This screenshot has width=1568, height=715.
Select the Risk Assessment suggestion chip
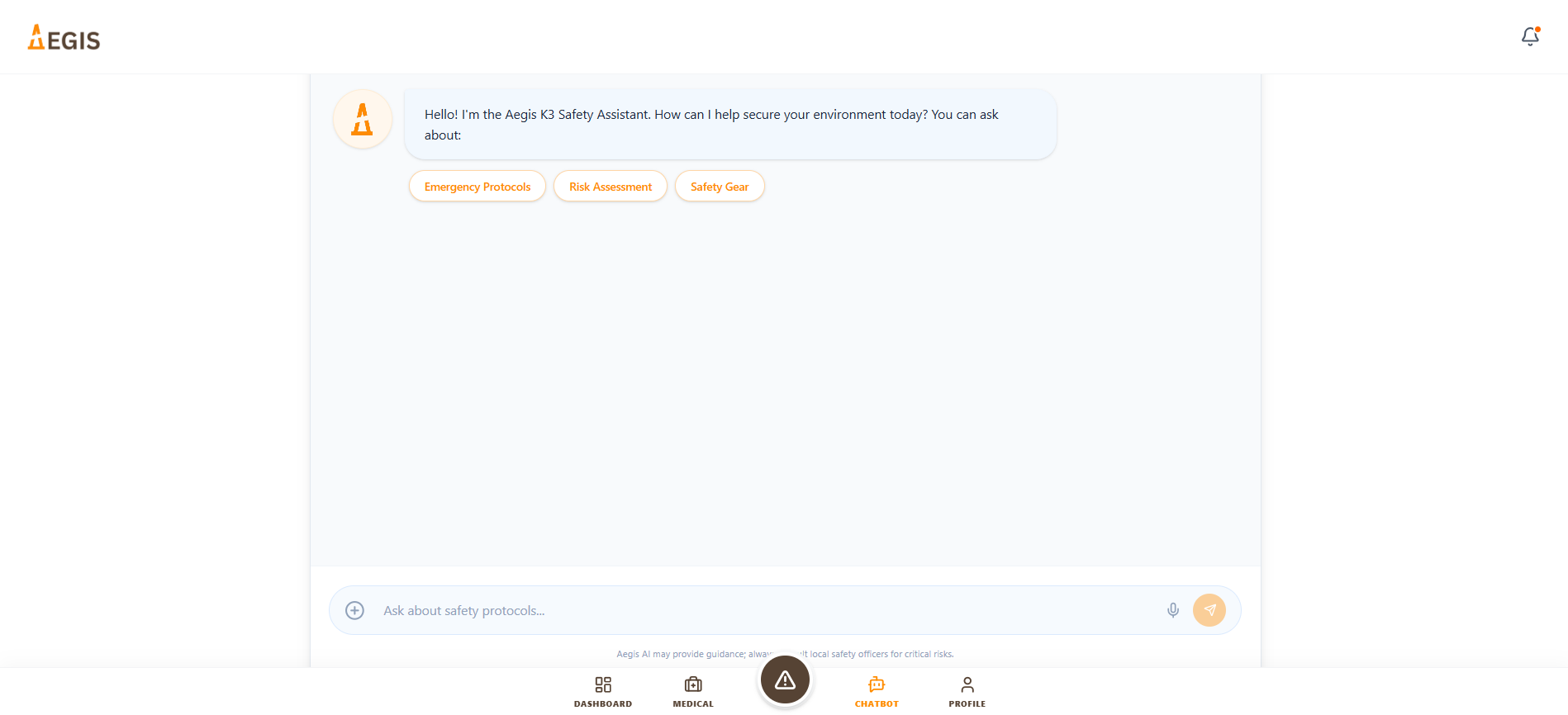pyautogui.click(x=611, y=187)
